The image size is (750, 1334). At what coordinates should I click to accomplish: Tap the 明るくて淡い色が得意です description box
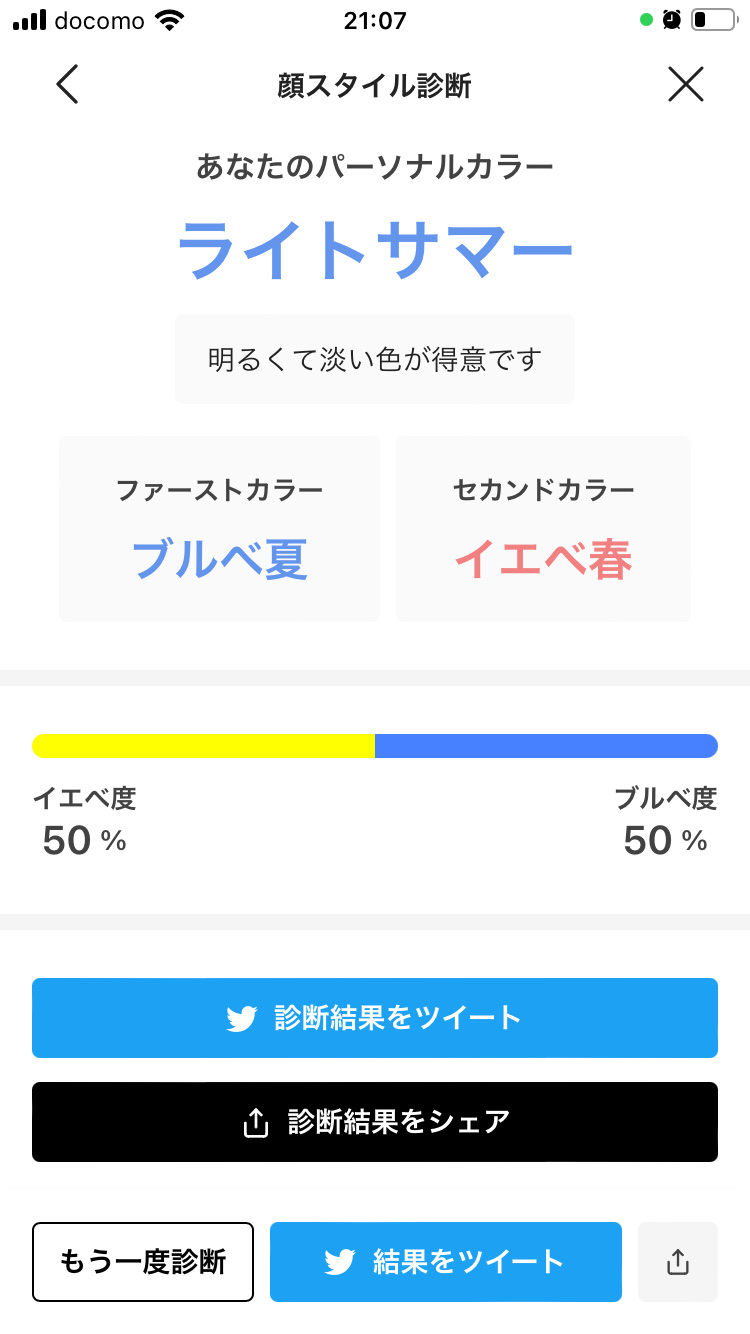[375, 359]
